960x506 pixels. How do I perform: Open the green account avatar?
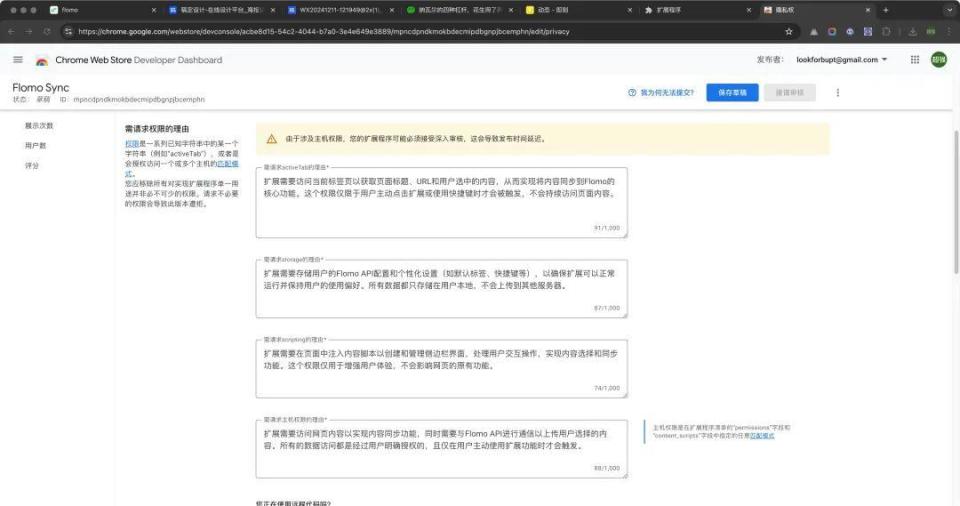point(939,59)
